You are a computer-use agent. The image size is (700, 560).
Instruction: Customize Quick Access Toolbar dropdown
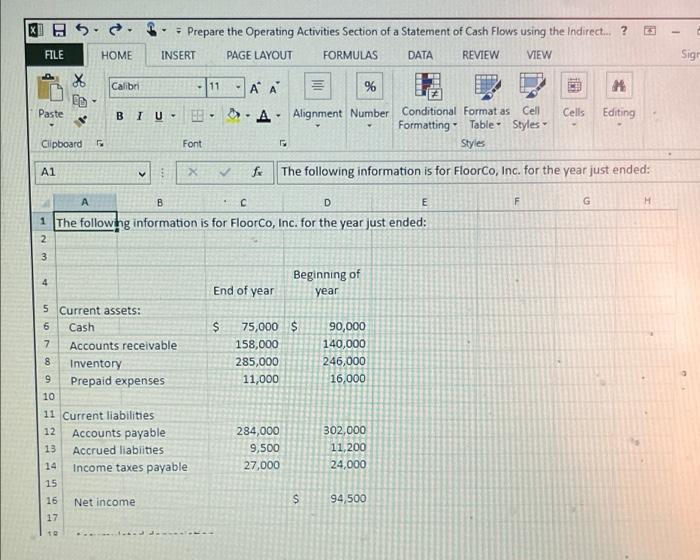(x=179, y=31)
